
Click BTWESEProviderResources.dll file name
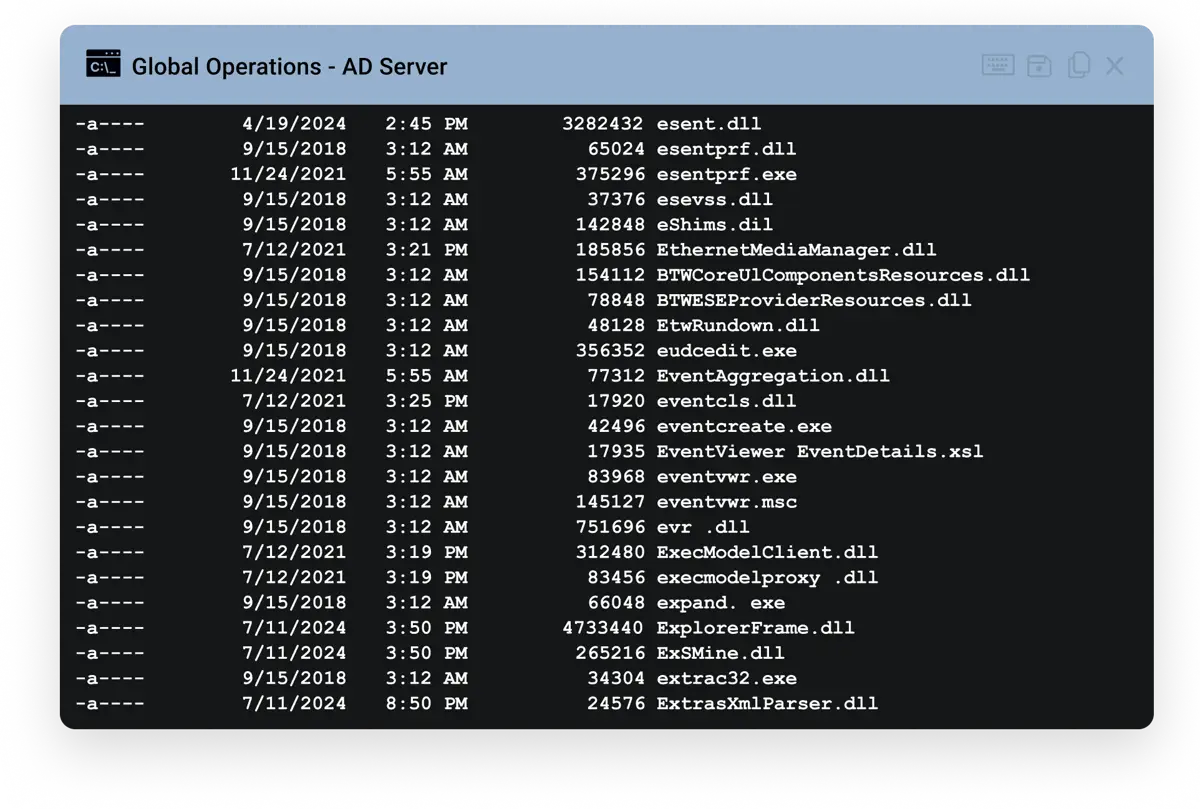[x=814, y=300]
